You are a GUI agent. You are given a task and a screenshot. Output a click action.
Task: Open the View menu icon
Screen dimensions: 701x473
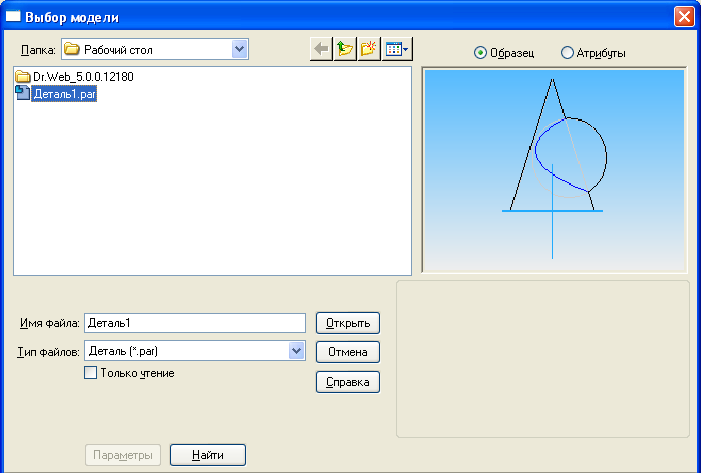click(397, 49)
